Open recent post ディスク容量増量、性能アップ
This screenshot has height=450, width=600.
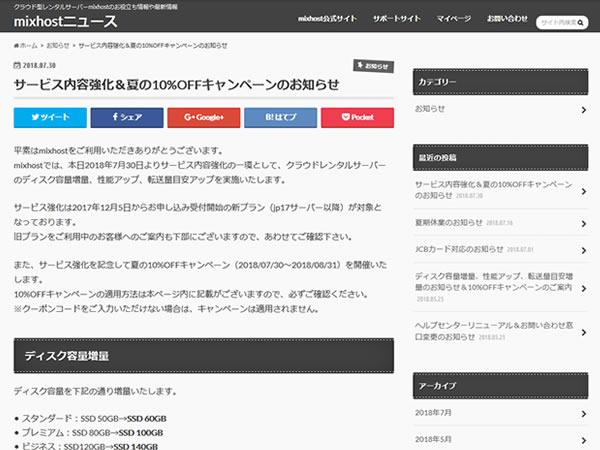coord(494,282)
